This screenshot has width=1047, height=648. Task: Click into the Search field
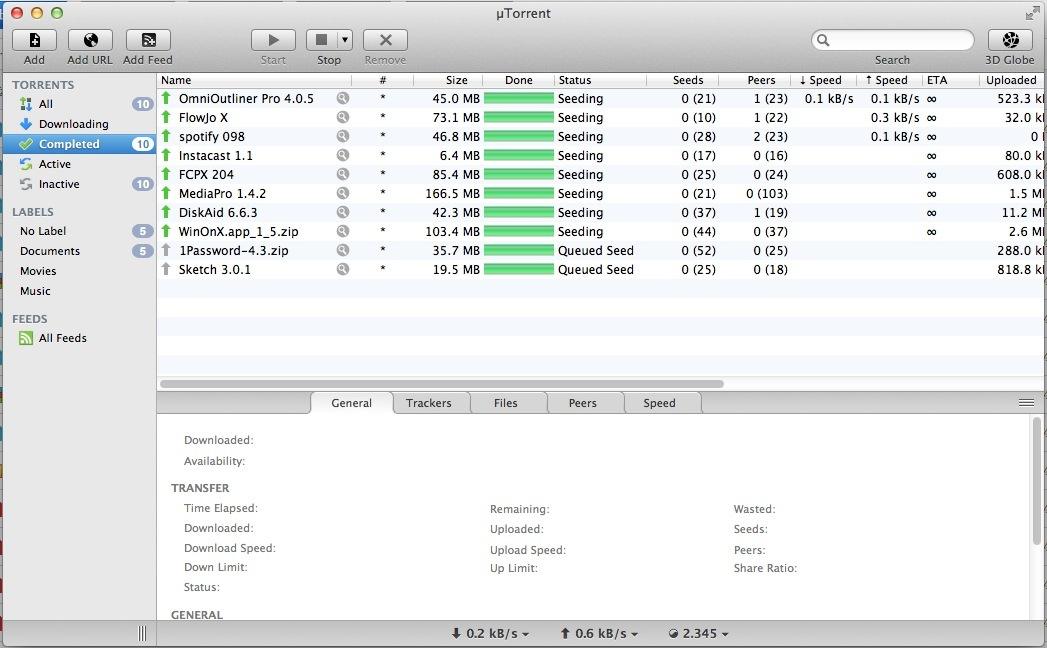[893, 40]
